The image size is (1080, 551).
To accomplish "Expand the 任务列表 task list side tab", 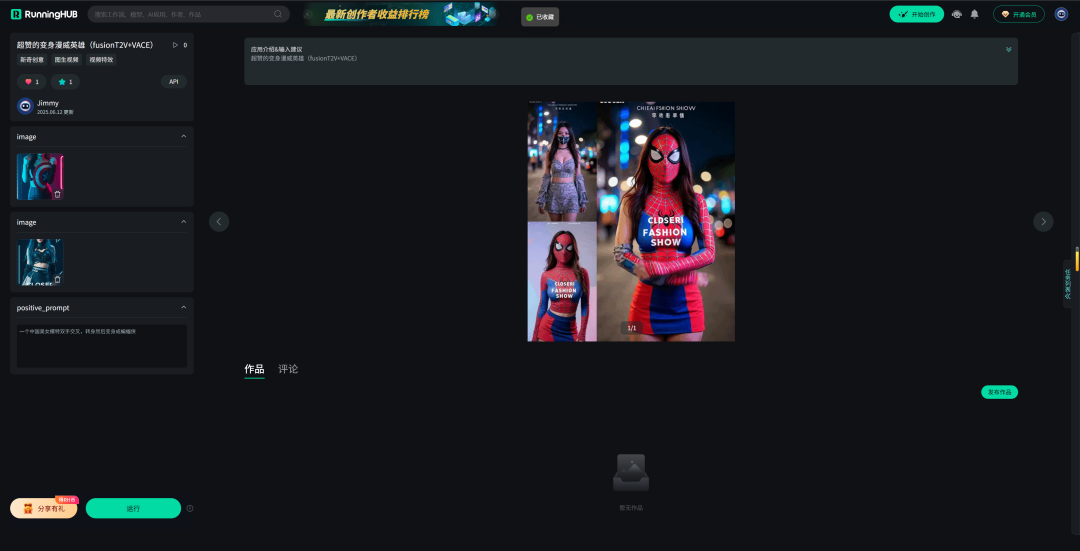I will point(1068,283).
